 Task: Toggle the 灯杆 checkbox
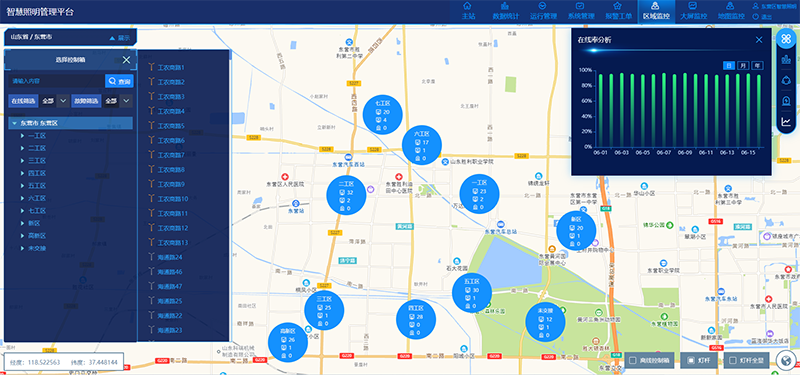691,360
